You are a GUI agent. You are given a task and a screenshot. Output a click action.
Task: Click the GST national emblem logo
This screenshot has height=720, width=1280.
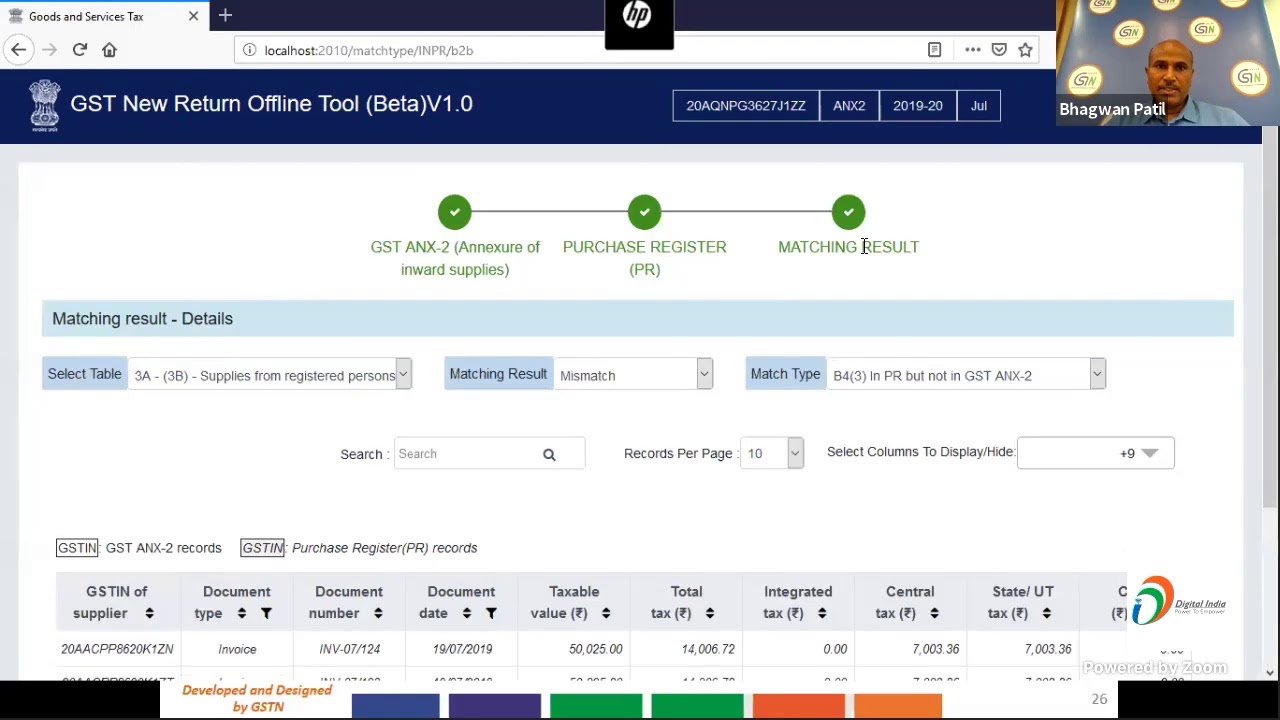click(x=44, y=106)
